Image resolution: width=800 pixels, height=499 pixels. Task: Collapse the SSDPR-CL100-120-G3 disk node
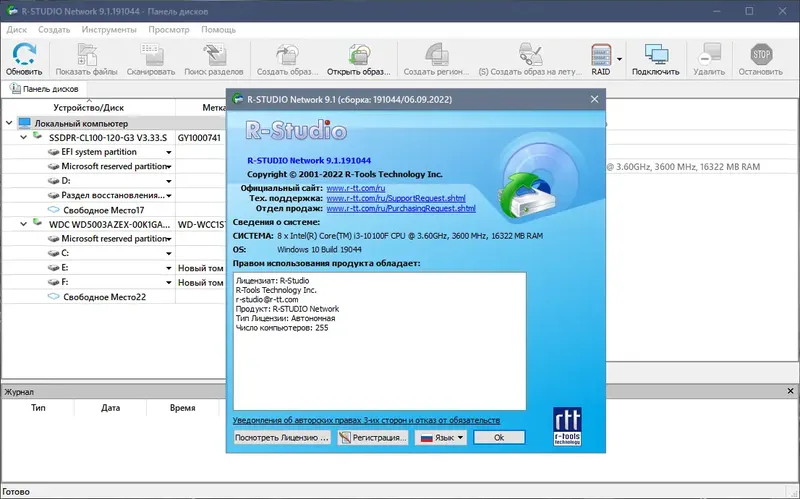[x=23, y=137]
